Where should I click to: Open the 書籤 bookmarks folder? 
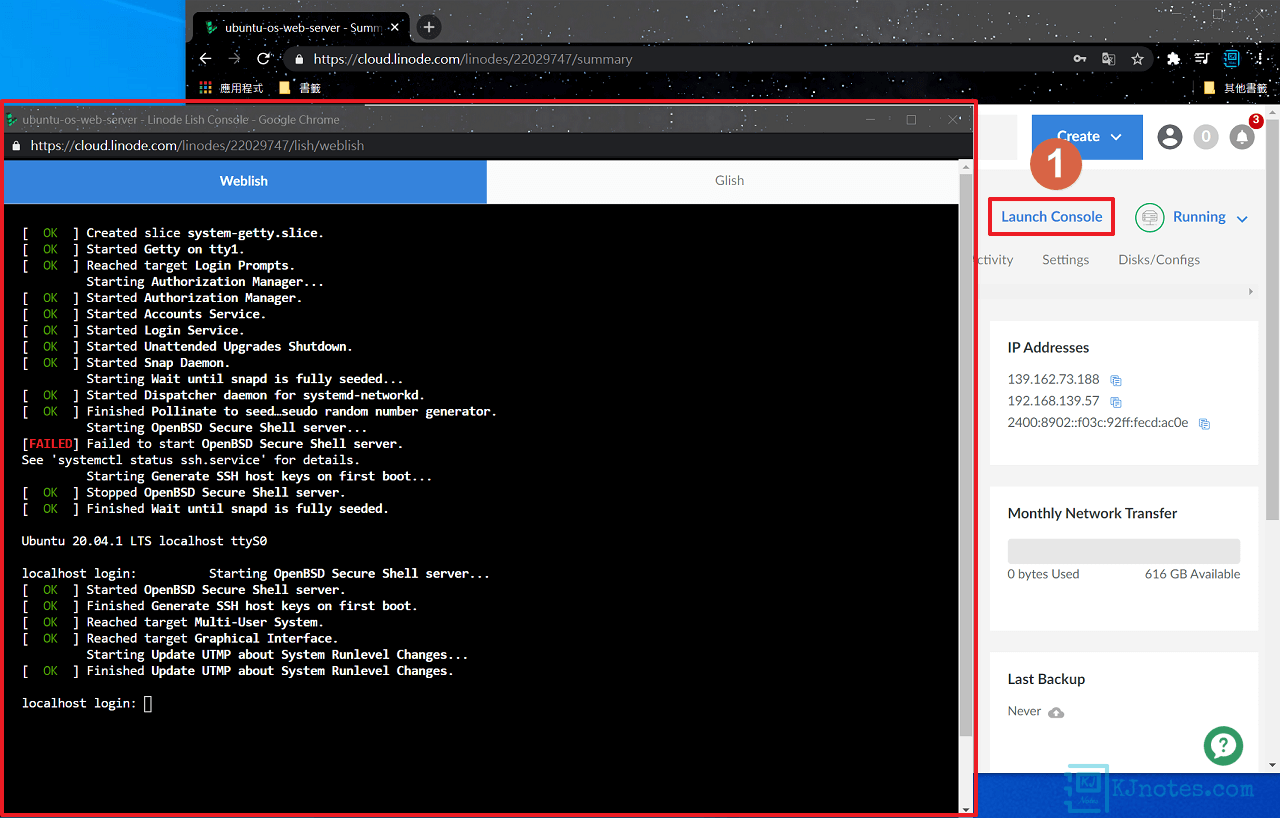click(x=300, y=88)
